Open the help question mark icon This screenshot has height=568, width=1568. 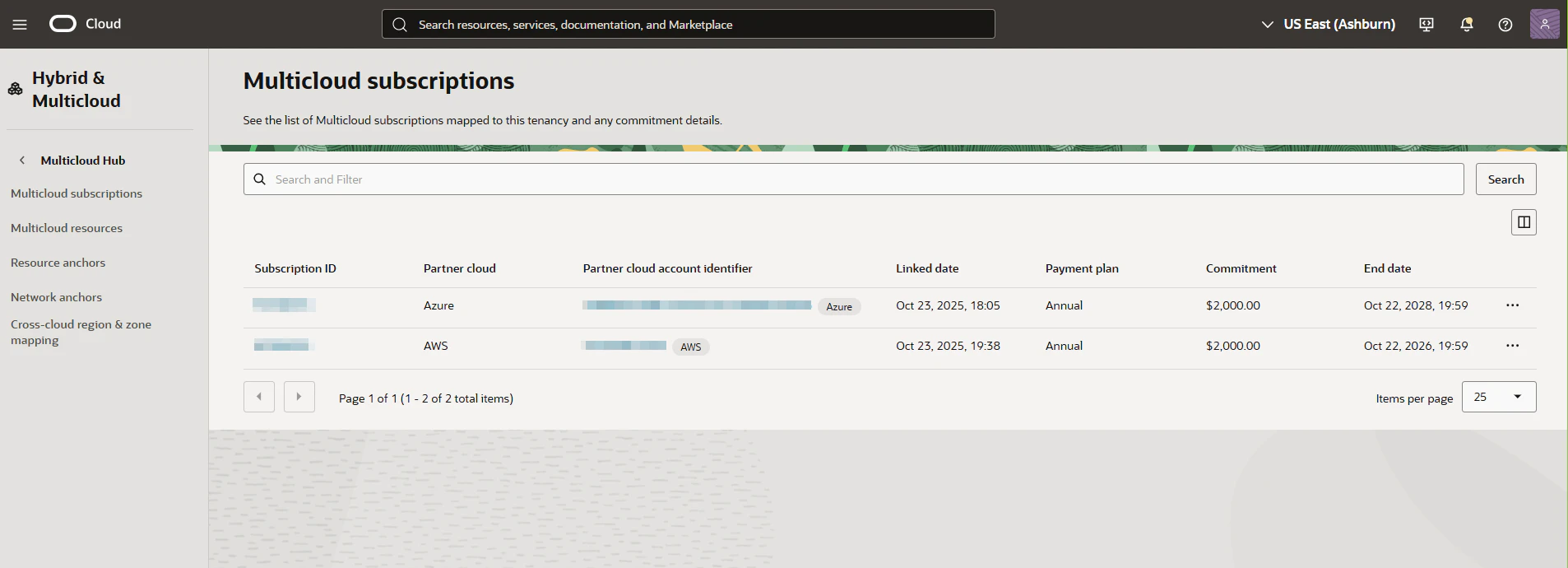(x=1505, y=25)
